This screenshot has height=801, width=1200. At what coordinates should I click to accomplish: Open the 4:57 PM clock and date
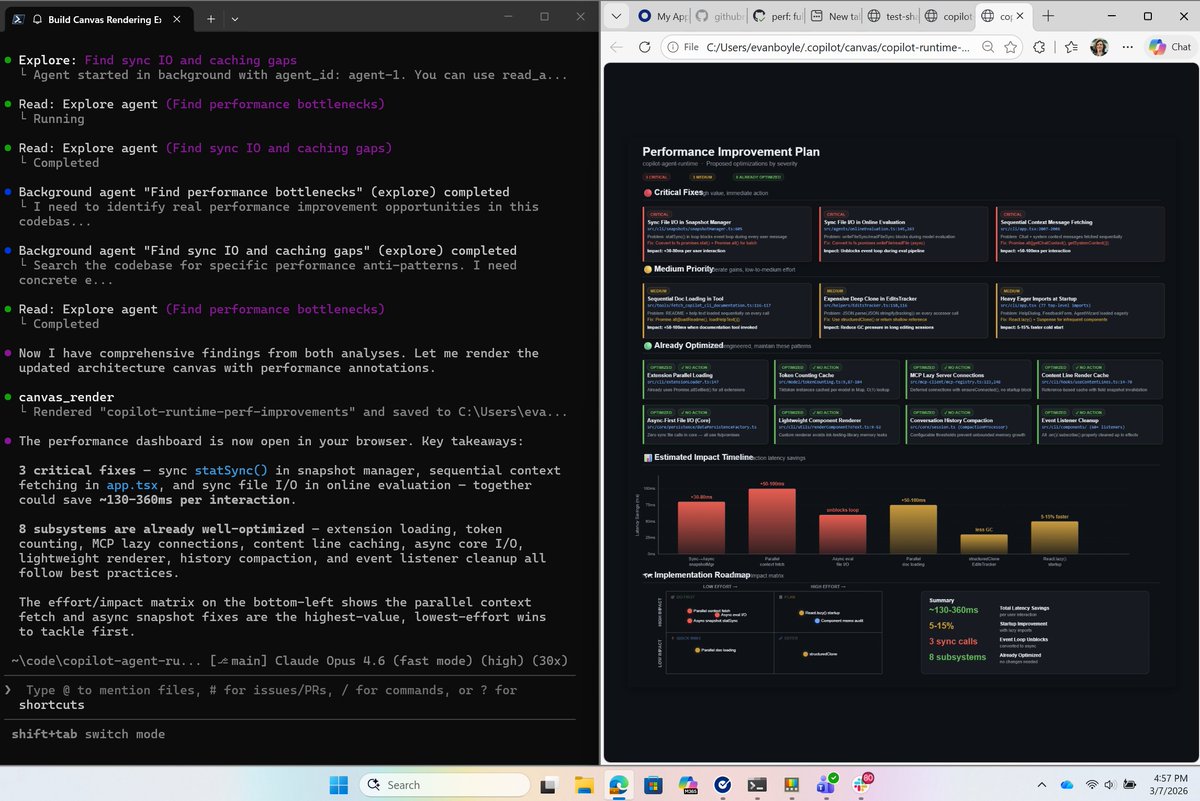(1169, 784)
